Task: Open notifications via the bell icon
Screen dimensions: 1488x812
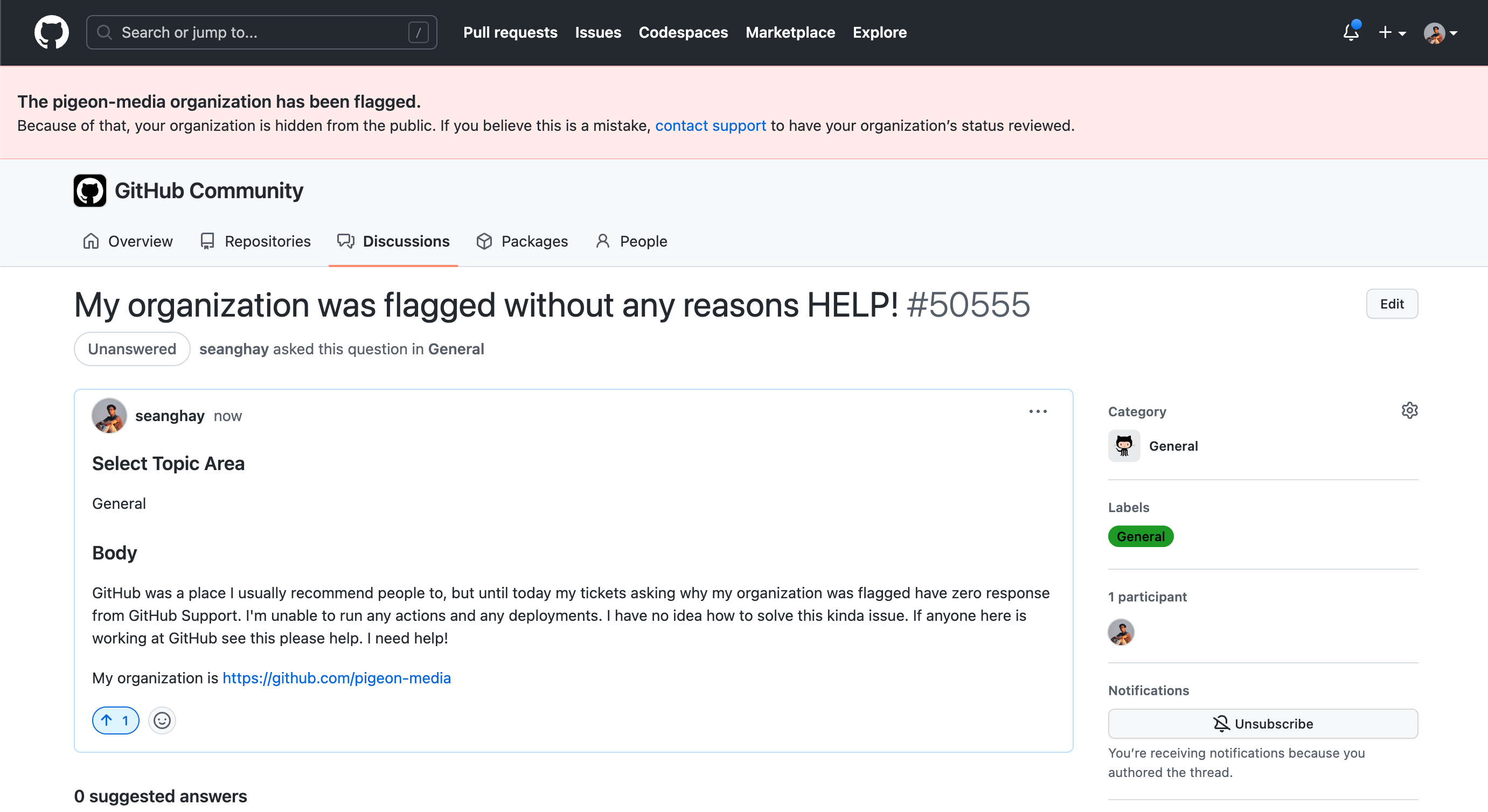Action: pos(1351,33)
